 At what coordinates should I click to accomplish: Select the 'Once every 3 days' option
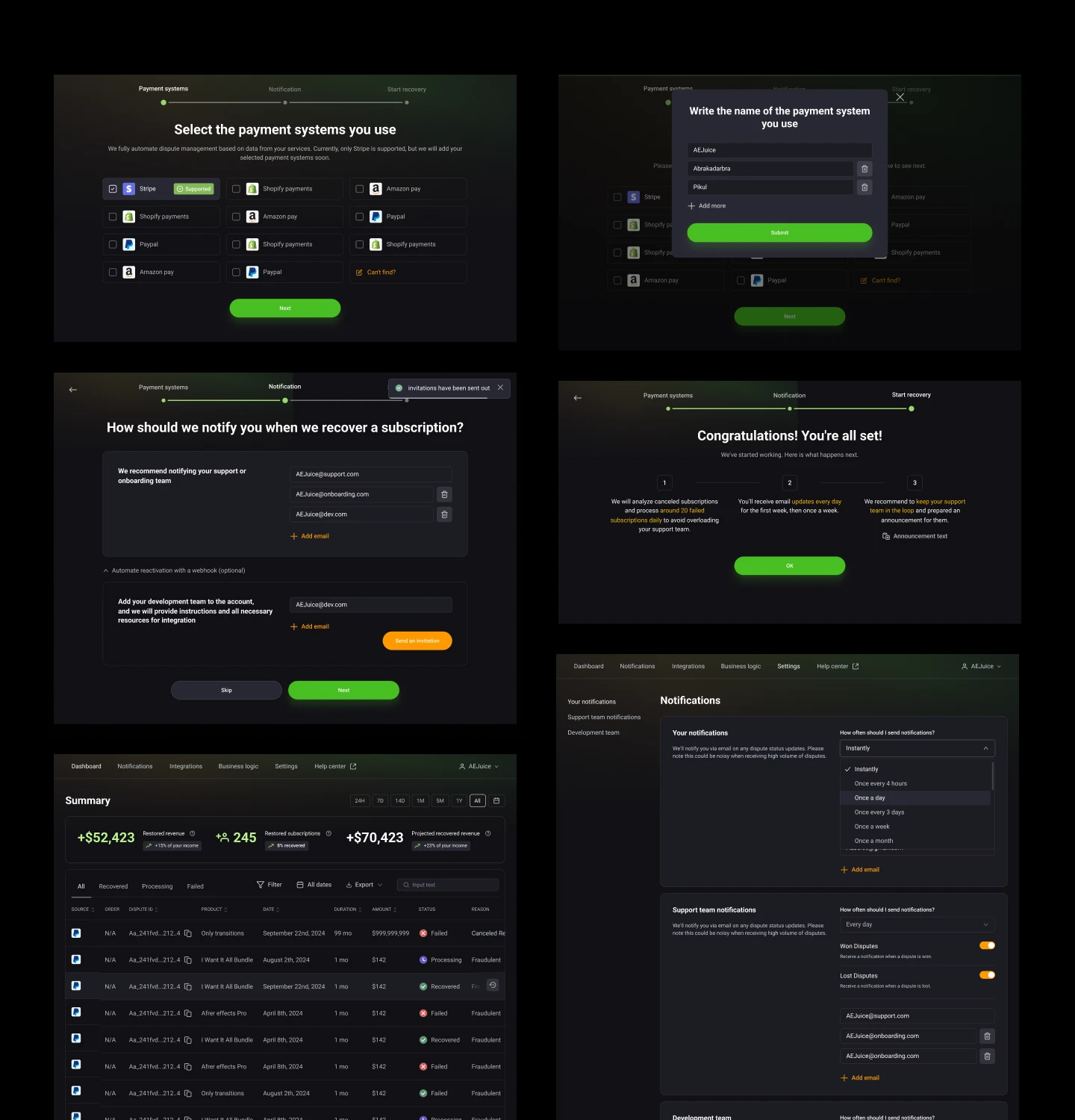916,812
